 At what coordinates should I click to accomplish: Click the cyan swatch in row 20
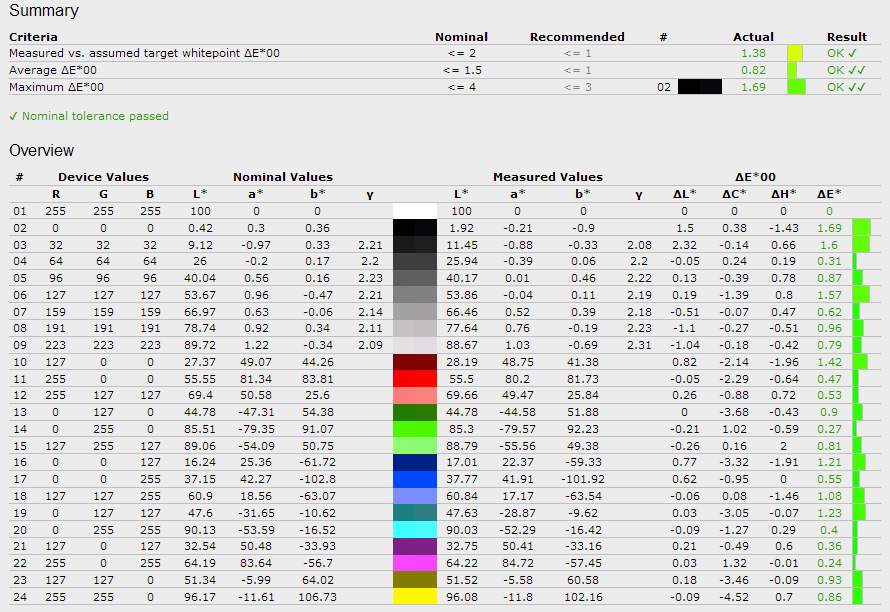point(415,531)
